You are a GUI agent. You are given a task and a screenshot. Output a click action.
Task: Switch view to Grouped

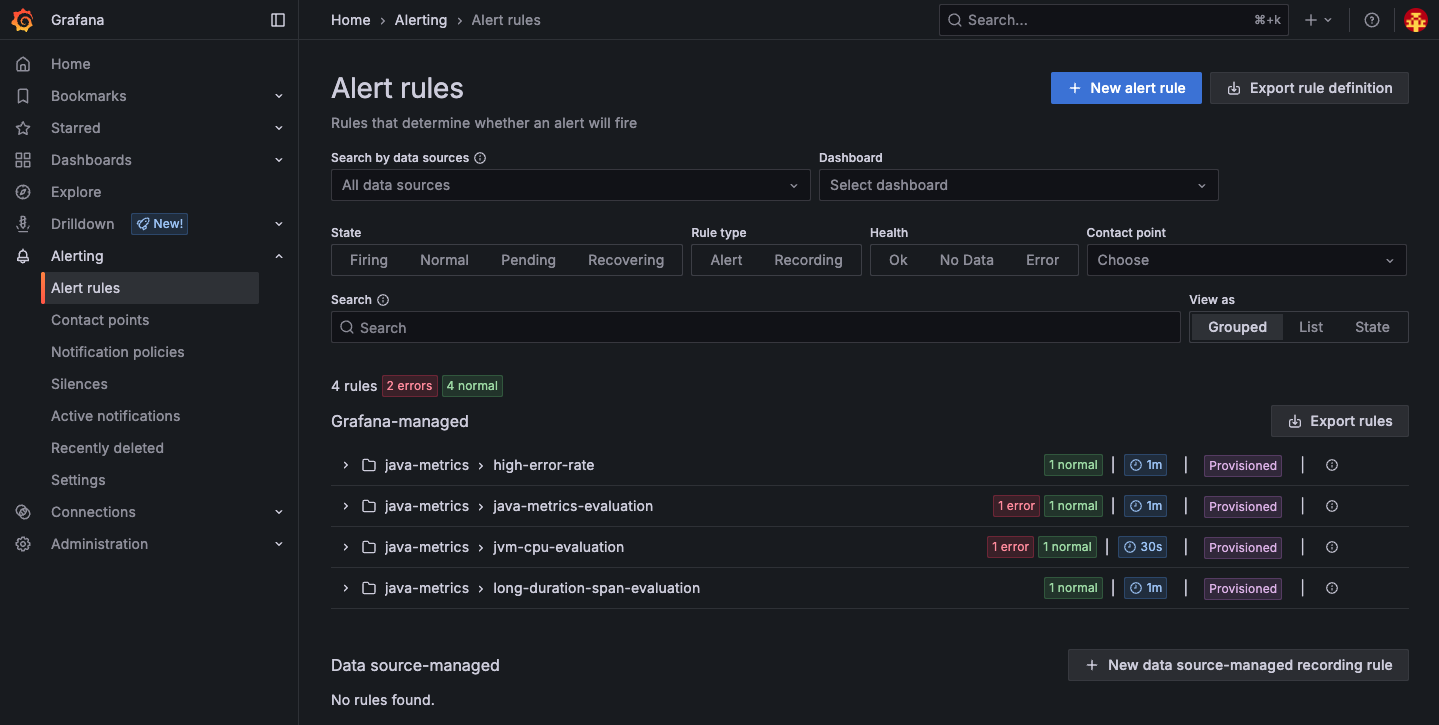pyautogui.click(x=1237, y=327)
